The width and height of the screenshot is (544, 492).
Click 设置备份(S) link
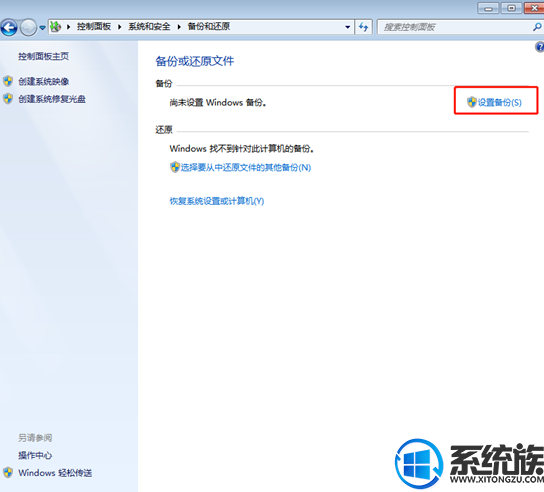tap(500, 102)
